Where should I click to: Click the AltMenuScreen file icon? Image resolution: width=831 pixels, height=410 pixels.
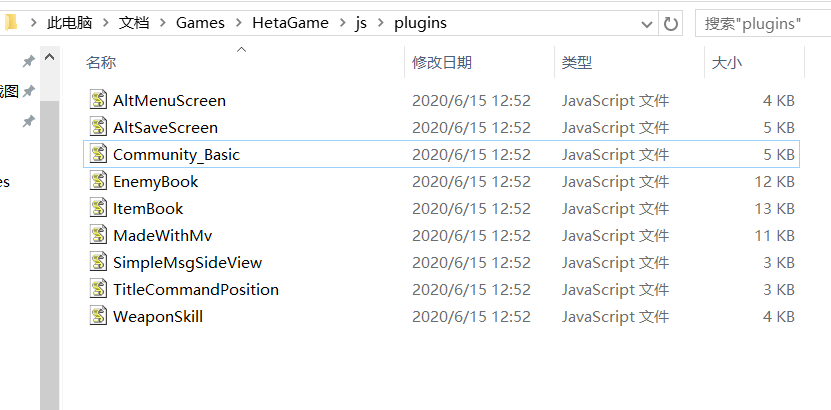coord(98,100)
